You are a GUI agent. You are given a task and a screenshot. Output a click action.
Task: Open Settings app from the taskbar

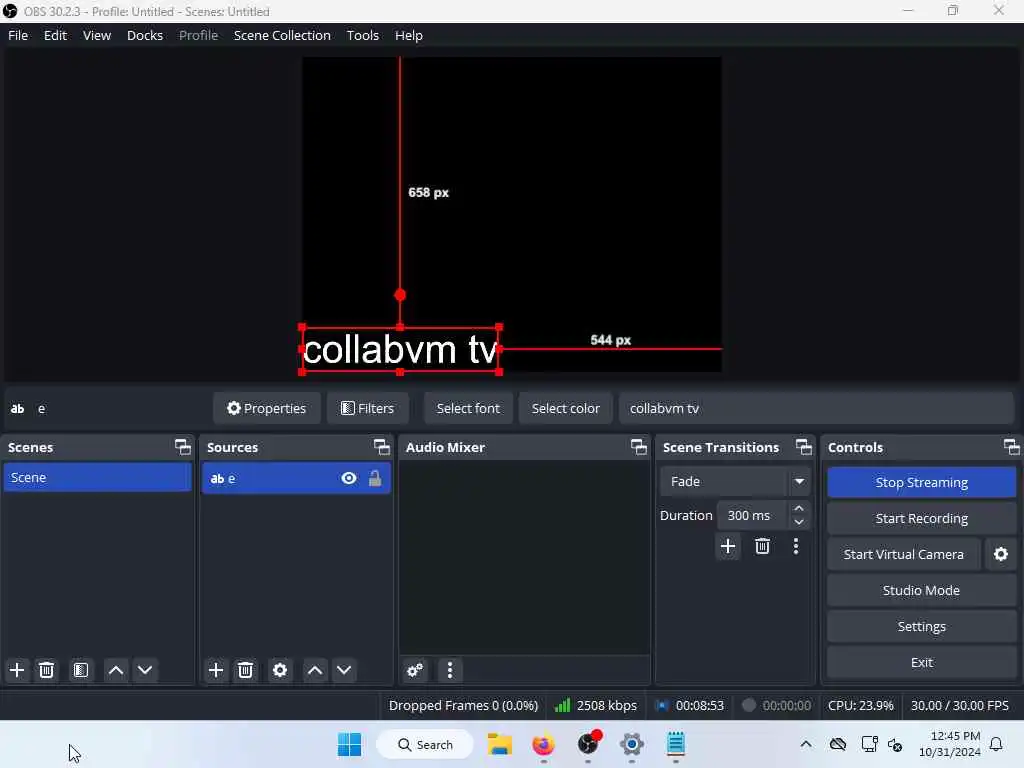(632, 744)
